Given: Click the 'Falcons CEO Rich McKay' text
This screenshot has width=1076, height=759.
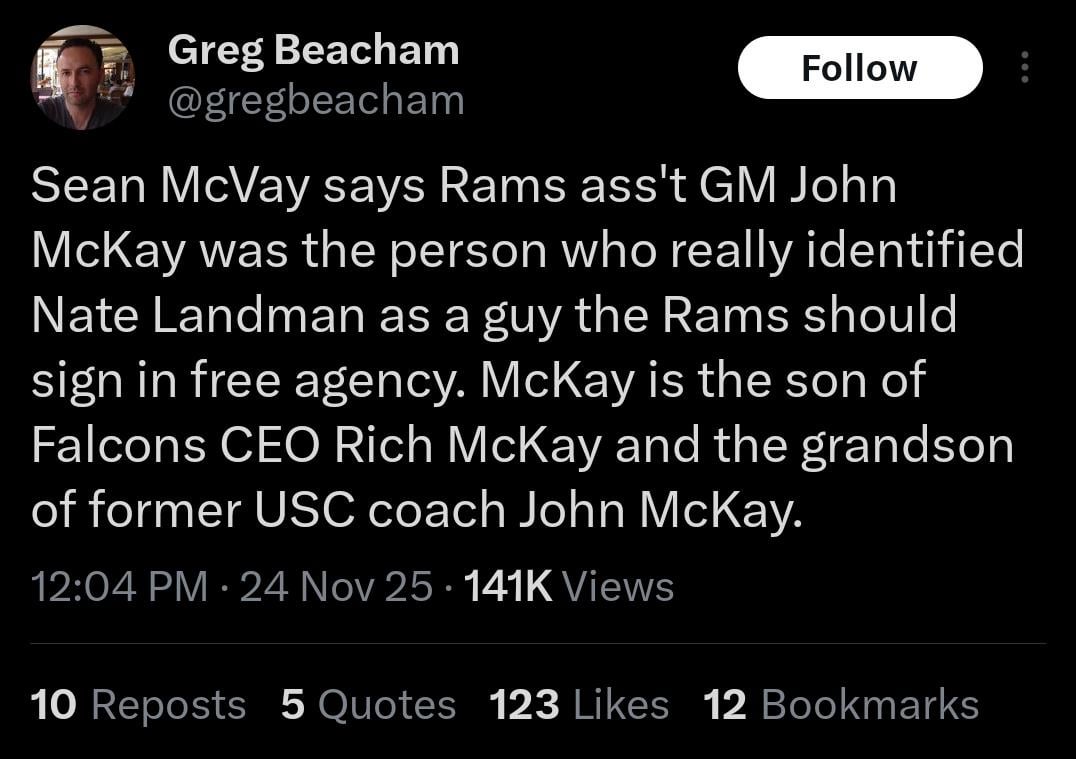Looking at the screenshot, I should coord(317,446).
